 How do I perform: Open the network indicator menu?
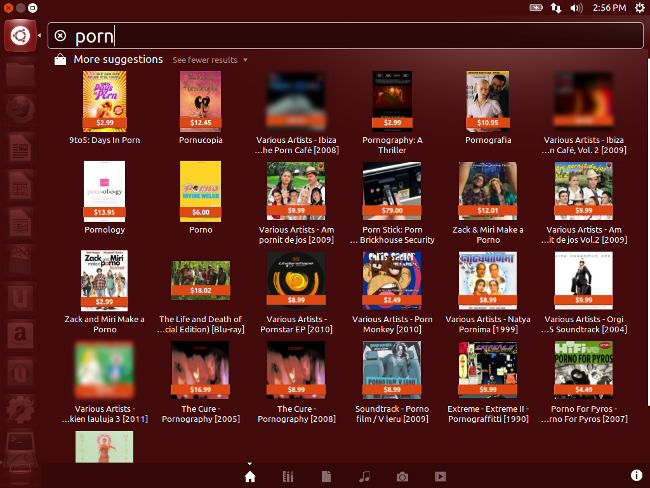point(556,7)
